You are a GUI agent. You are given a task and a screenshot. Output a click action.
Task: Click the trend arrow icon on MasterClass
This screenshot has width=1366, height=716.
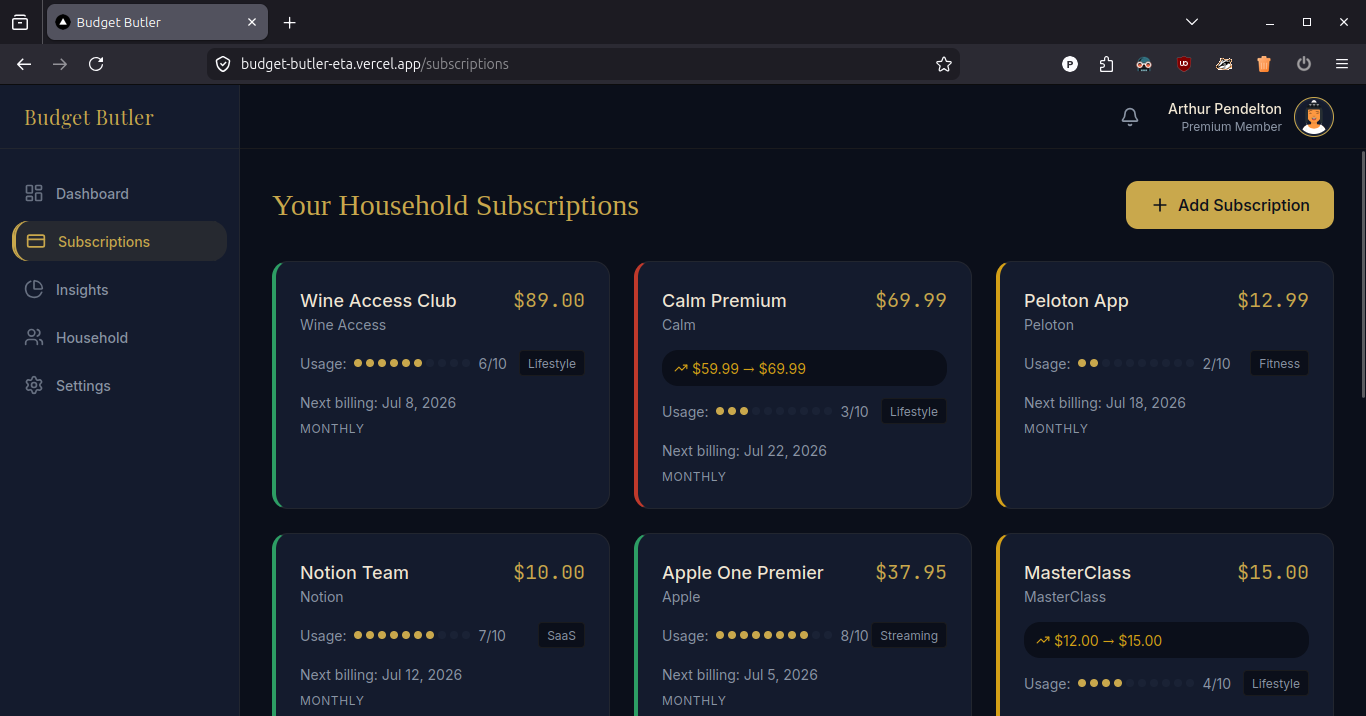[x=1043, y=640]
